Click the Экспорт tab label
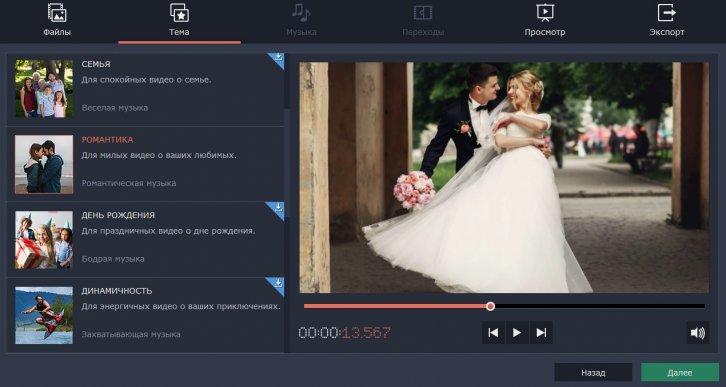This screenshot has height=387, width=726. point(667,32)
